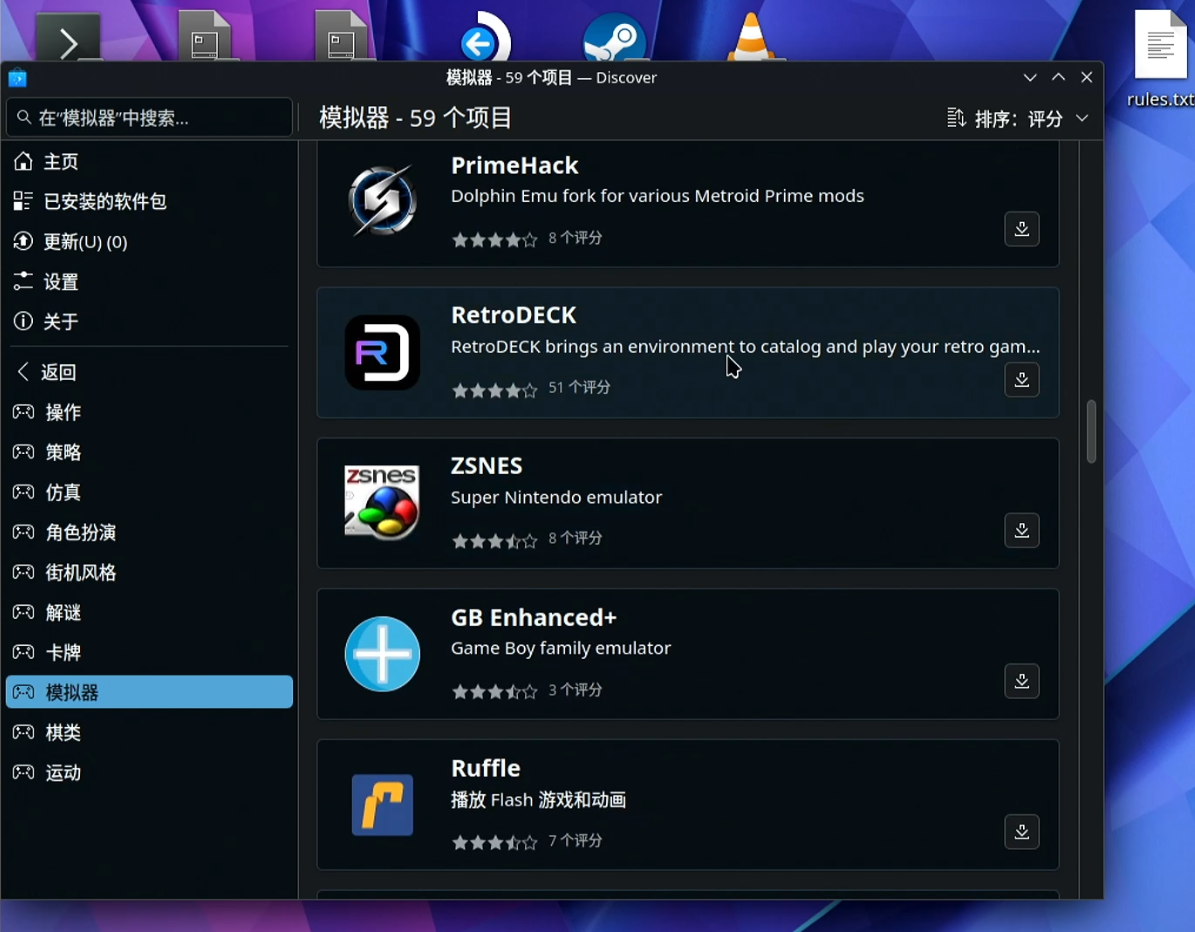Open the RetroDECK app logo

point(382,352)
